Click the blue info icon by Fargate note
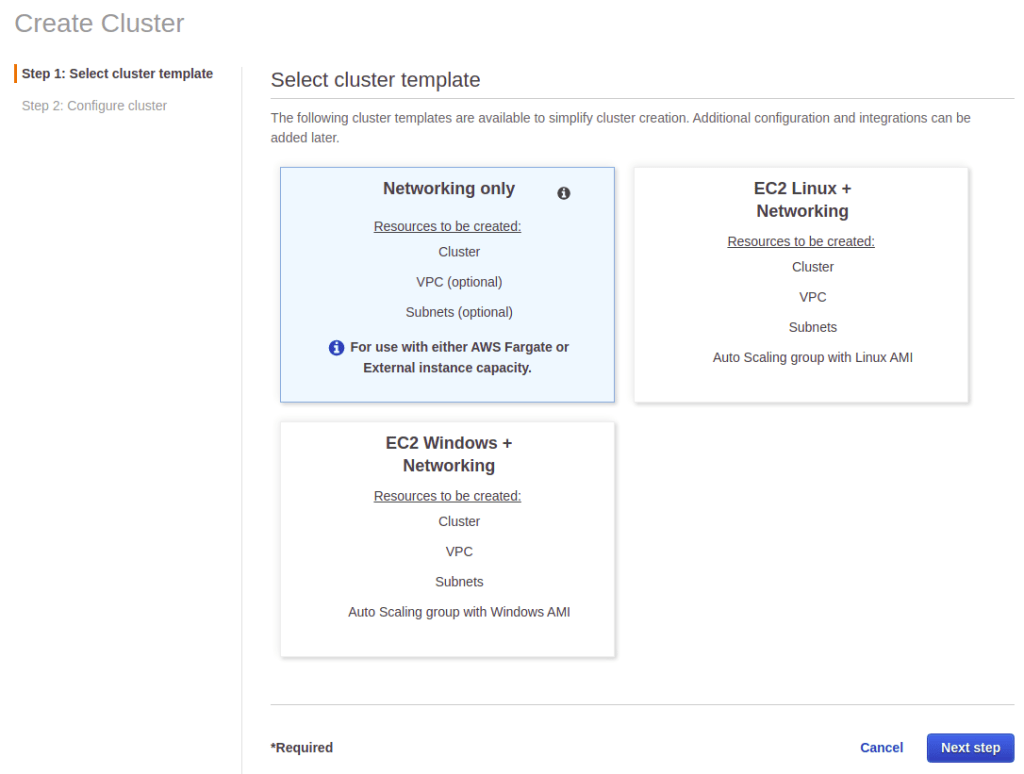 click(x=336, y=348)
